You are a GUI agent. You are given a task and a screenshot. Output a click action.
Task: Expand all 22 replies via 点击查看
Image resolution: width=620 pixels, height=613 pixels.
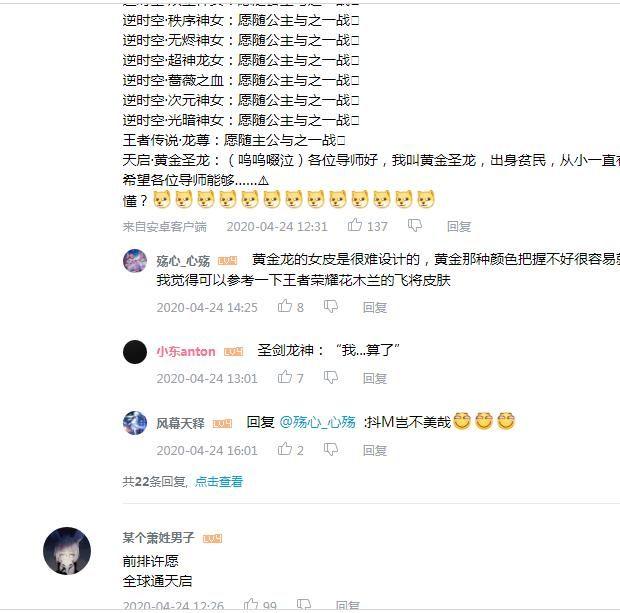[219, 481]
